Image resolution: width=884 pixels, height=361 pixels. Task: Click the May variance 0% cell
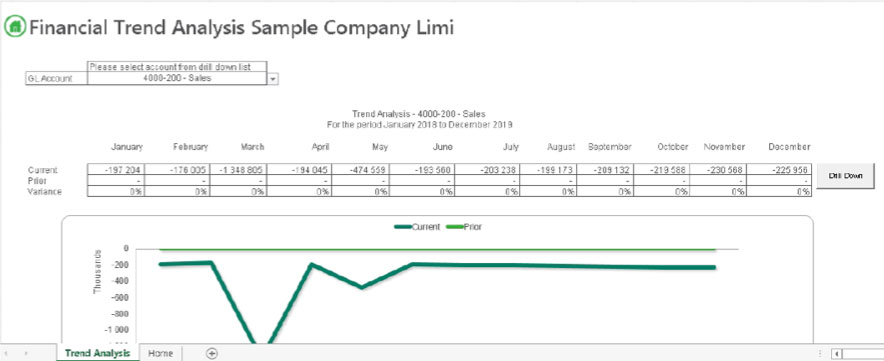(361, 192)
